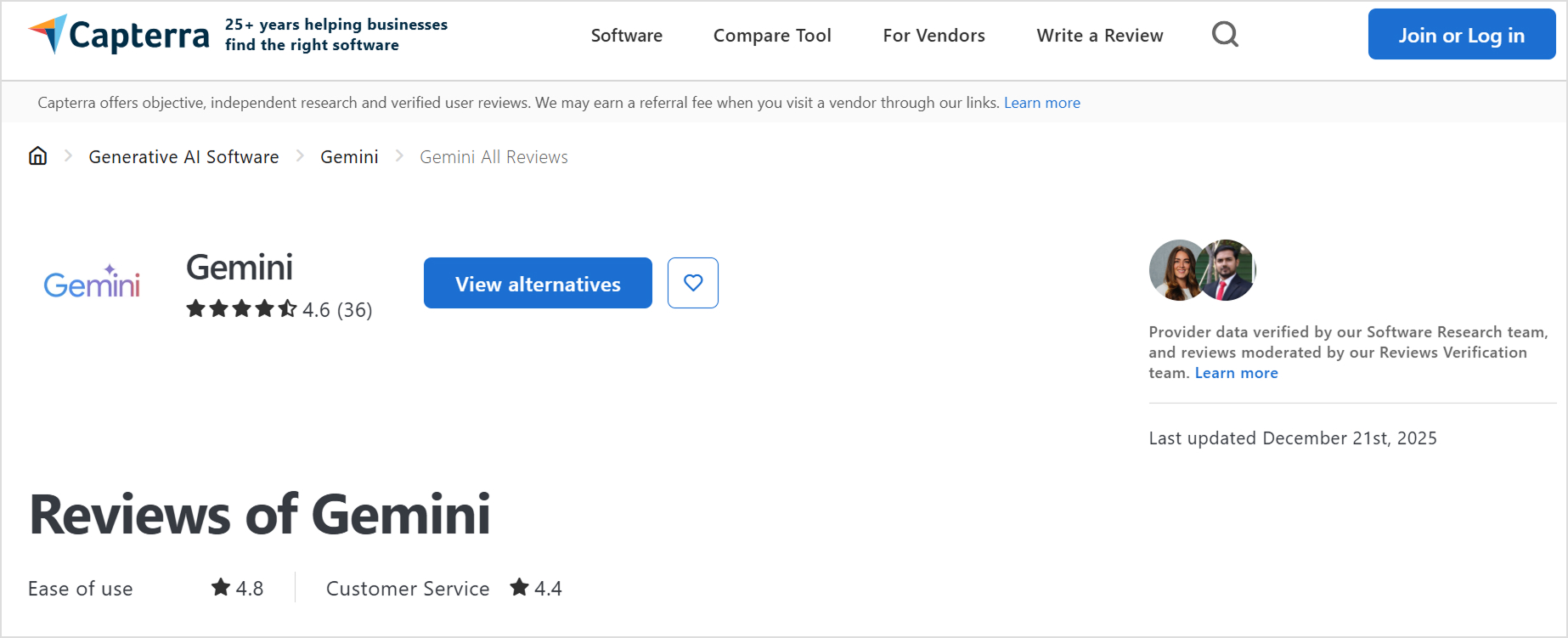Viewport: 1568px width, 638px height.
Task: Open Write a Review
Action: coord(1100,36)
